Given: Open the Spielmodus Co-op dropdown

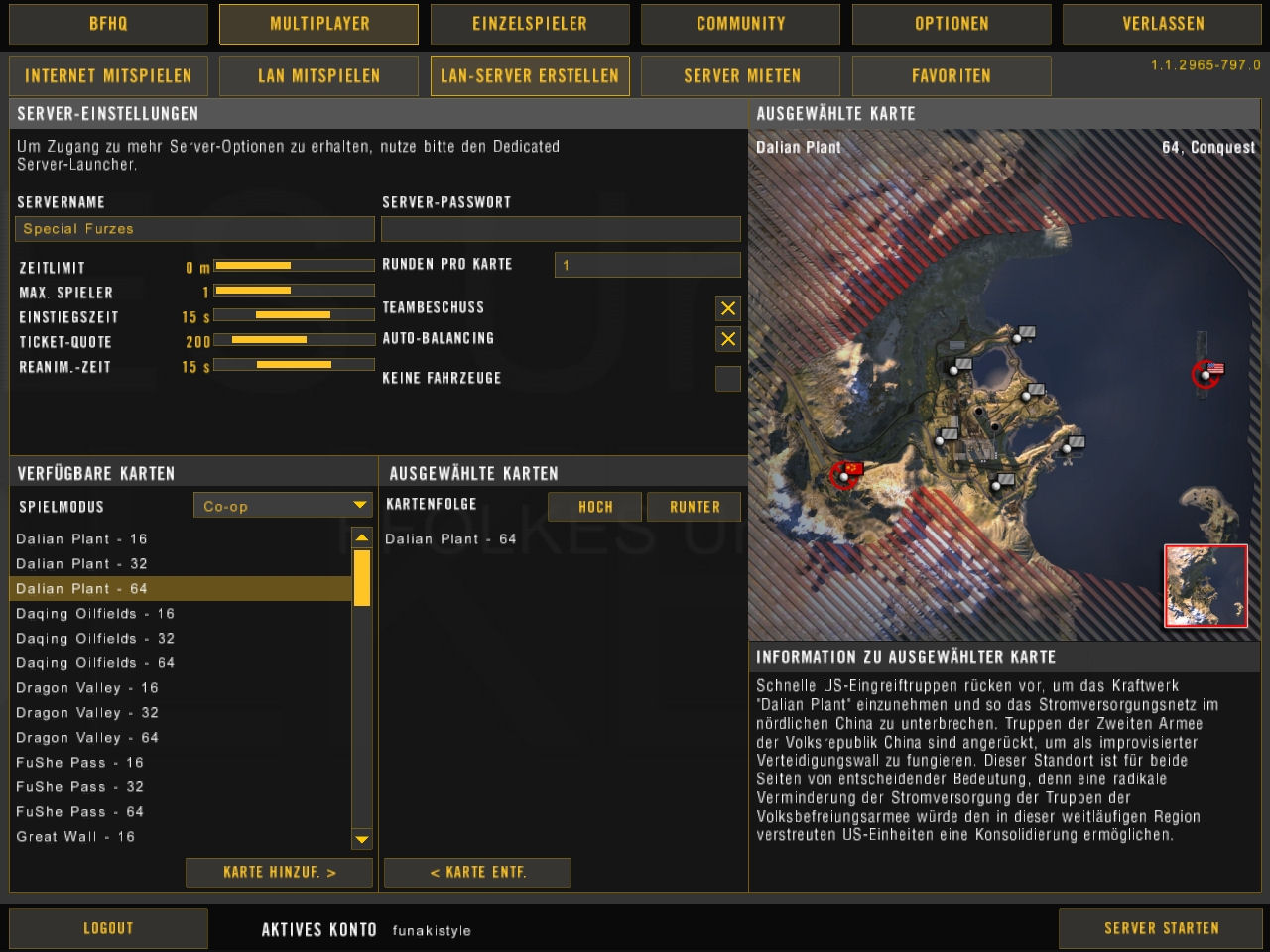Looking at the screenshot, I should click(x=283, y=506).
